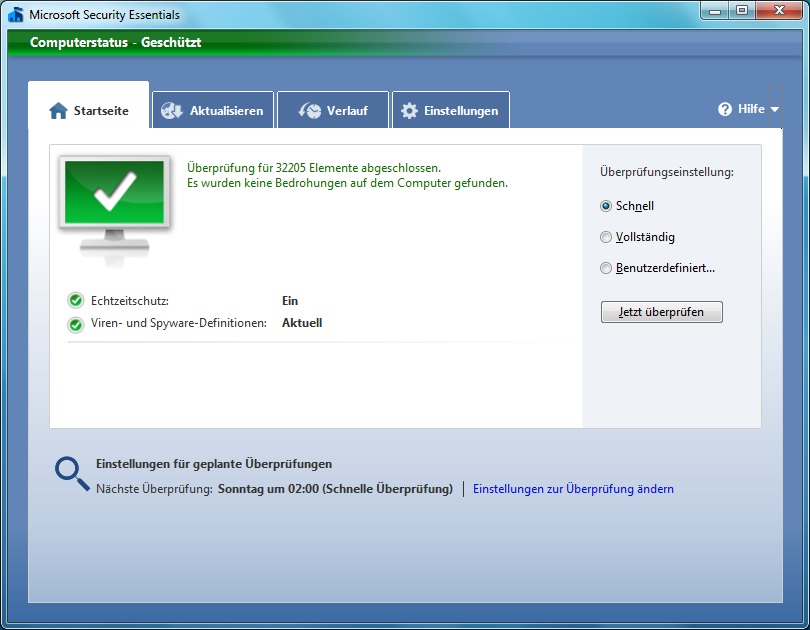Maximize the Security Essentials window
The width and height of the screenshot is (810, 630).
tap(742, 11)
